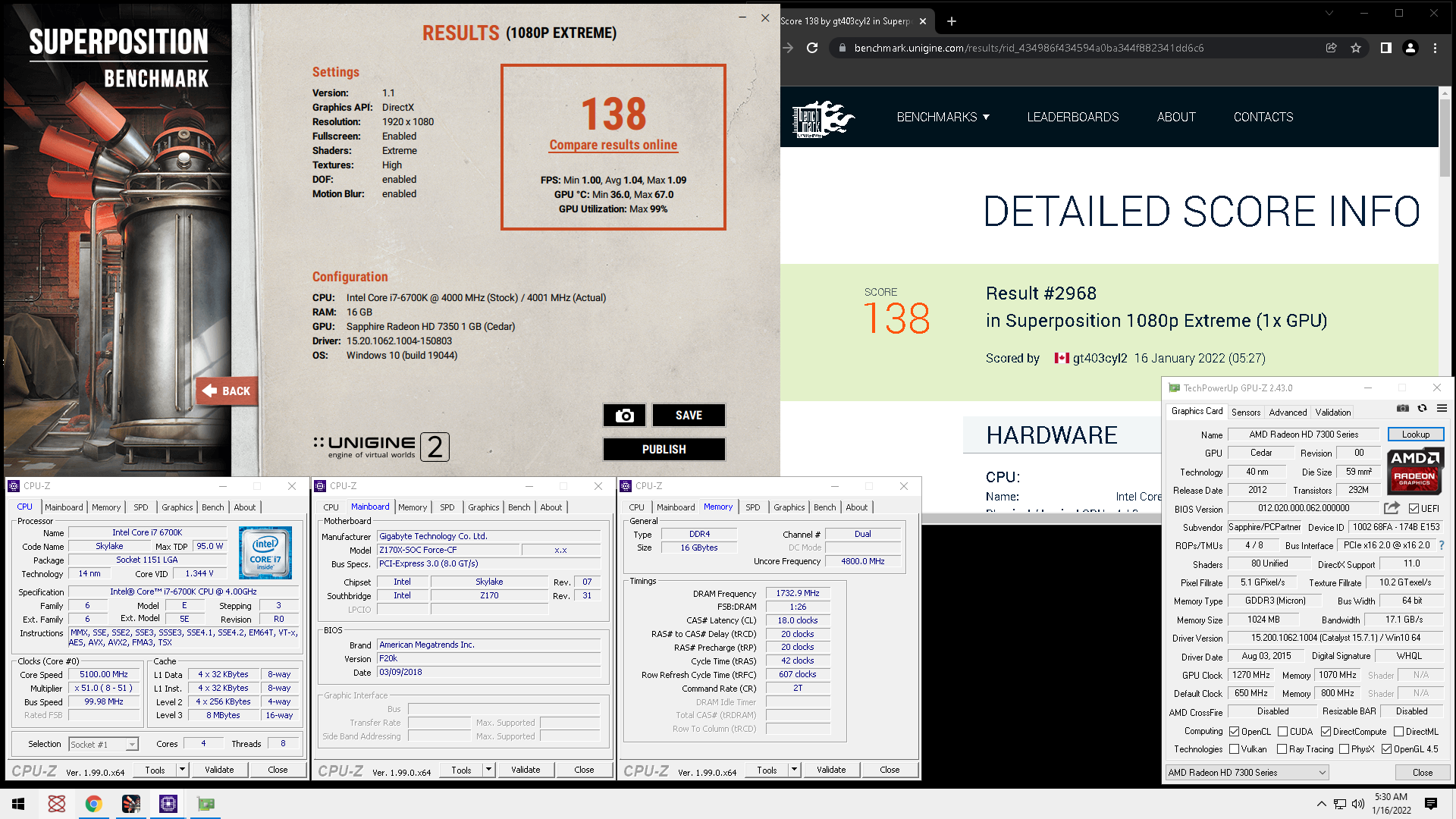
Task: Click the Unigine benchmark site logo
Action: coord(823,118)
